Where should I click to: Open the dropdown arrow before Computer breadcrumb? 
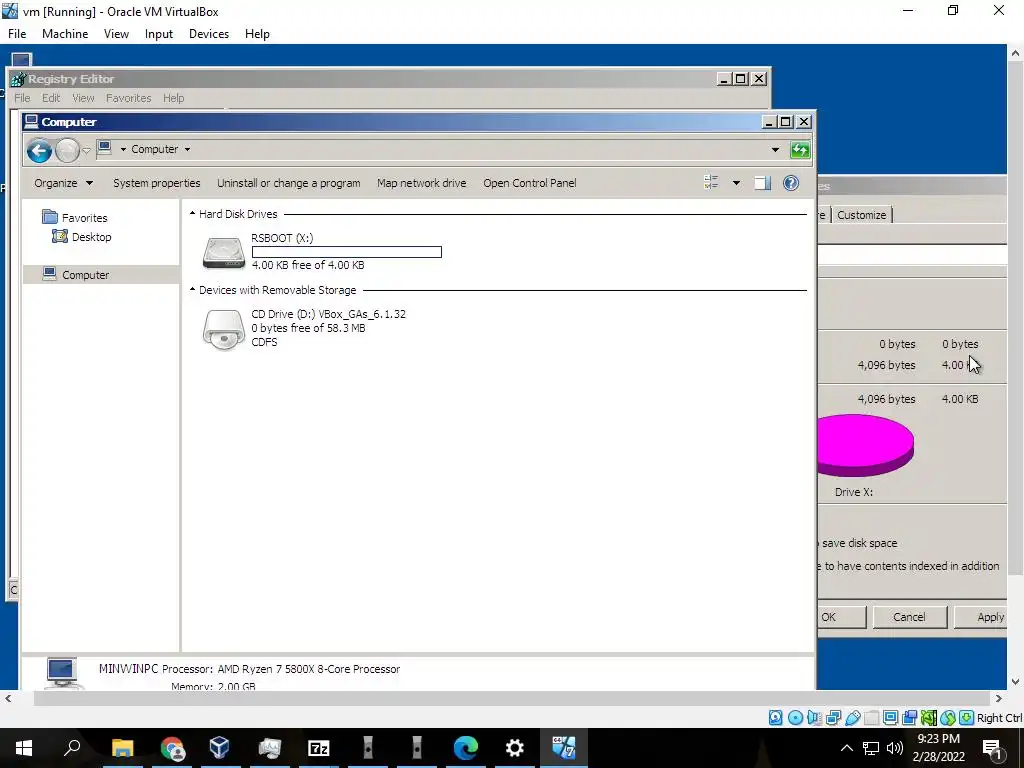tap(123, 150)
